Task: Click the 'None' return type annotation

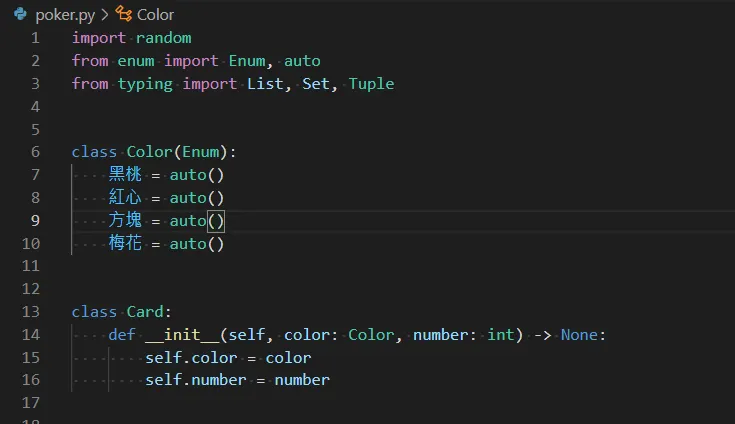Action: [x=582, y=335]
